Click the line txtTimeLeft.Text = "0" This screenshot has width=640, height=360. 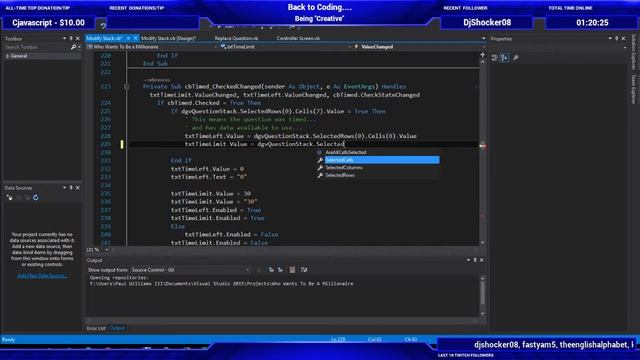[x=209, y=177]
